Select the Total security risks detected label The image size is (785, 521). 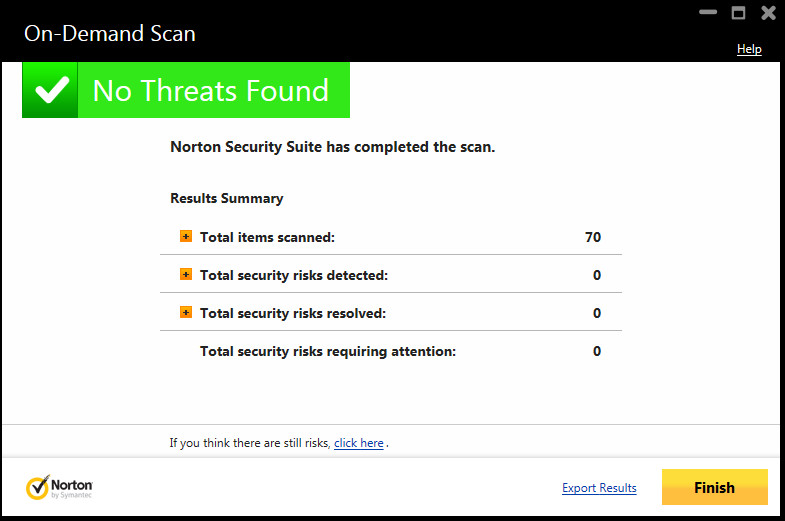(x=294, y=275)
